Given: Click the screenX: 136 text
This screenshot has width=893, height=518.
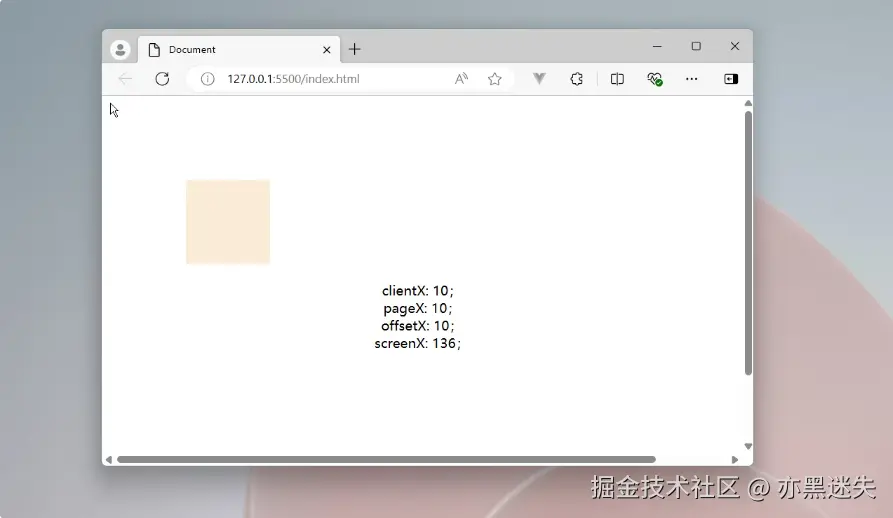Looking at the screenshot, I should (417, 343).
